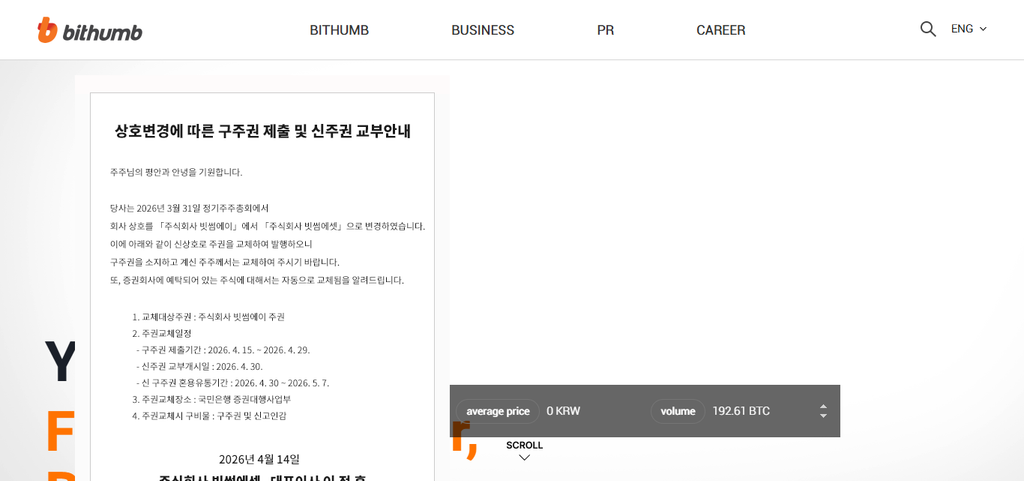The width and height of the screenshot is (1024, 481).
Task: Click the line '신주권 교부개시일 : 2026. 4. 30.'
Action: tap(199, 366)
